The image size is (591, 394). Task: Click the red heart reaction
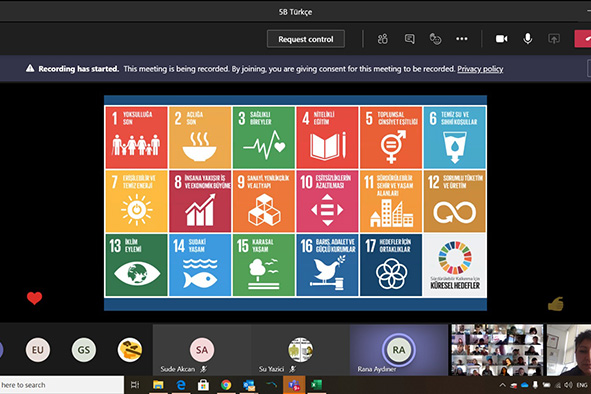[x=34, y=298]
